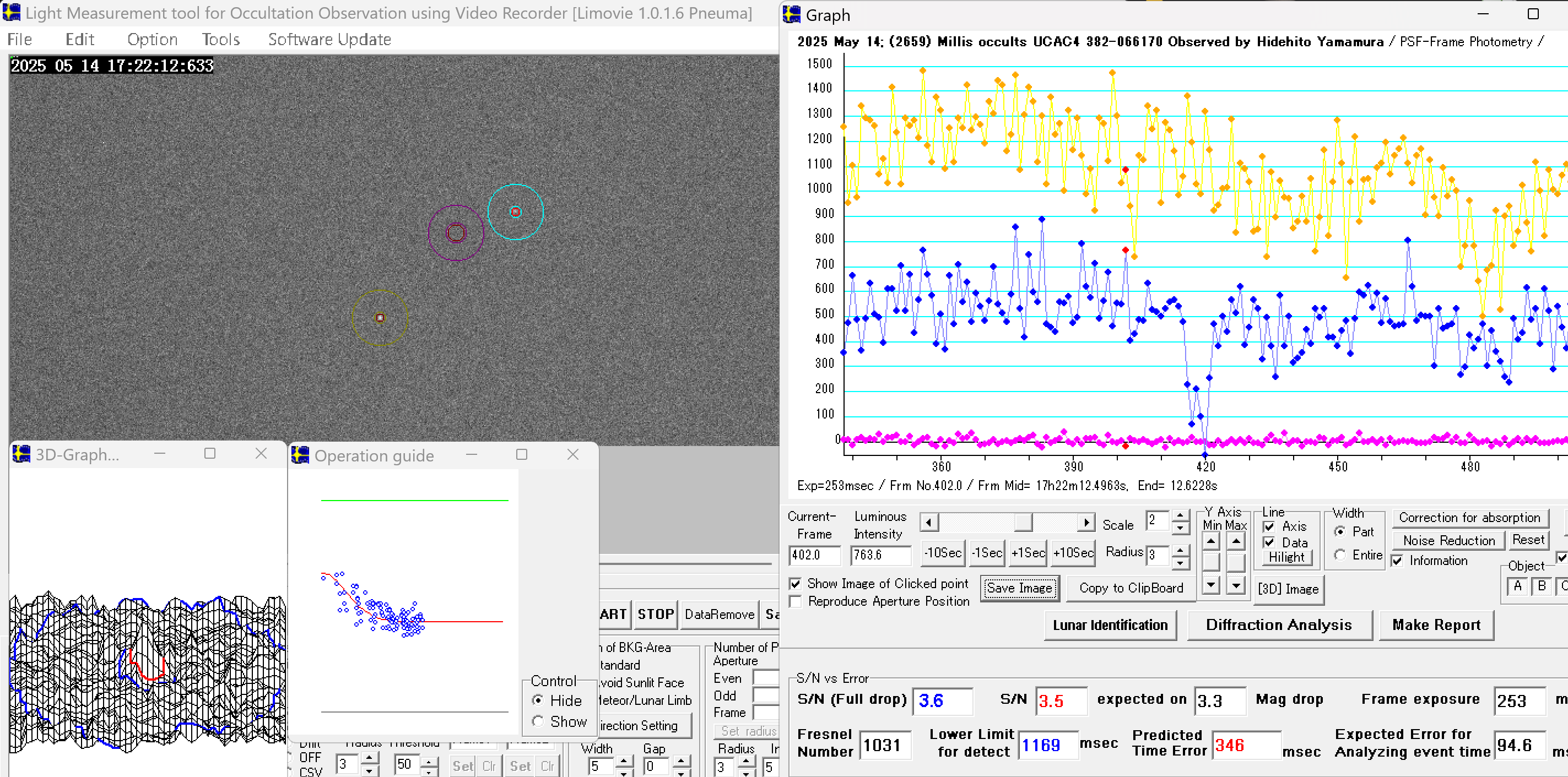Select the Entire width radio button
This screenshot has height=777, width=1568.
(x=1340, y=555)
